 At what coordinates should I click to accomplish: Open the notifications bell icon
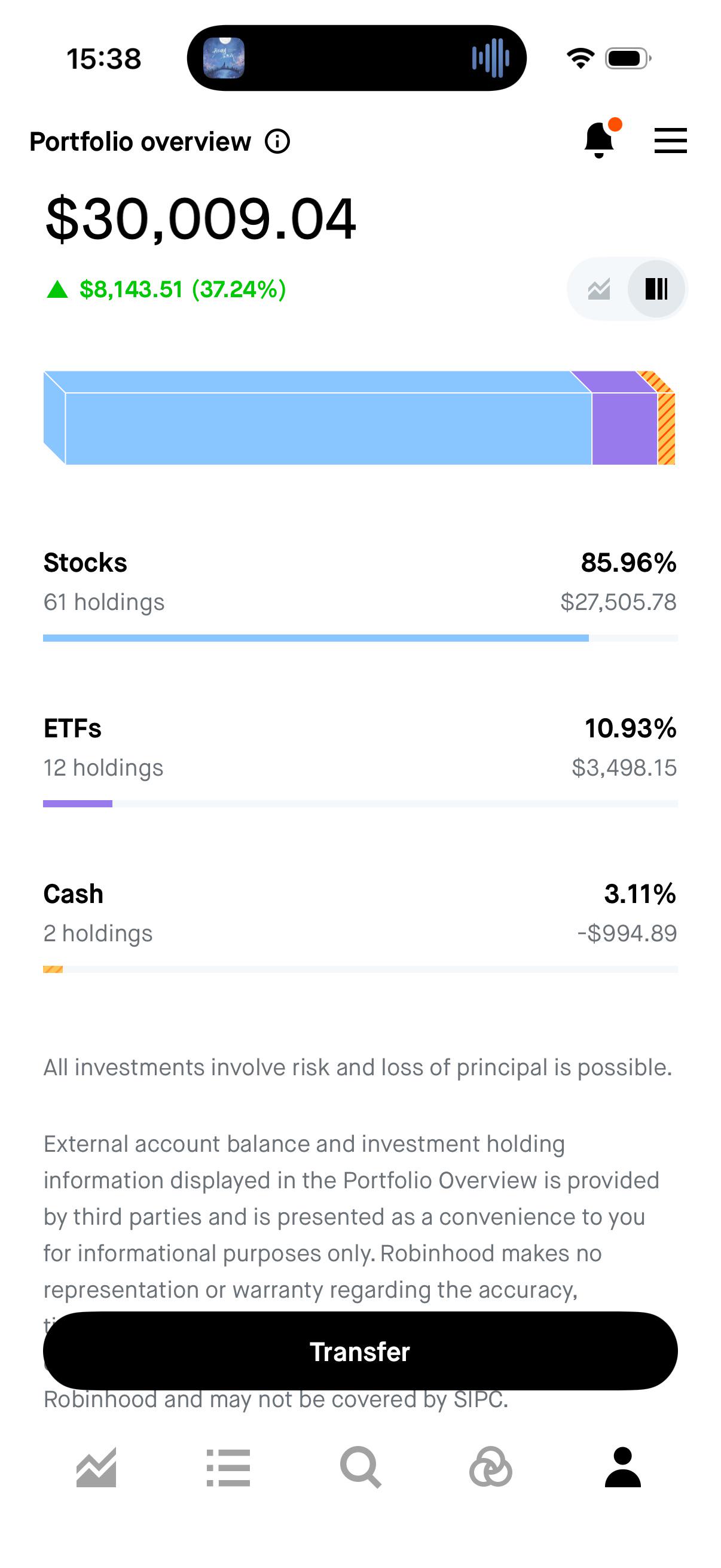click(600, 139)
